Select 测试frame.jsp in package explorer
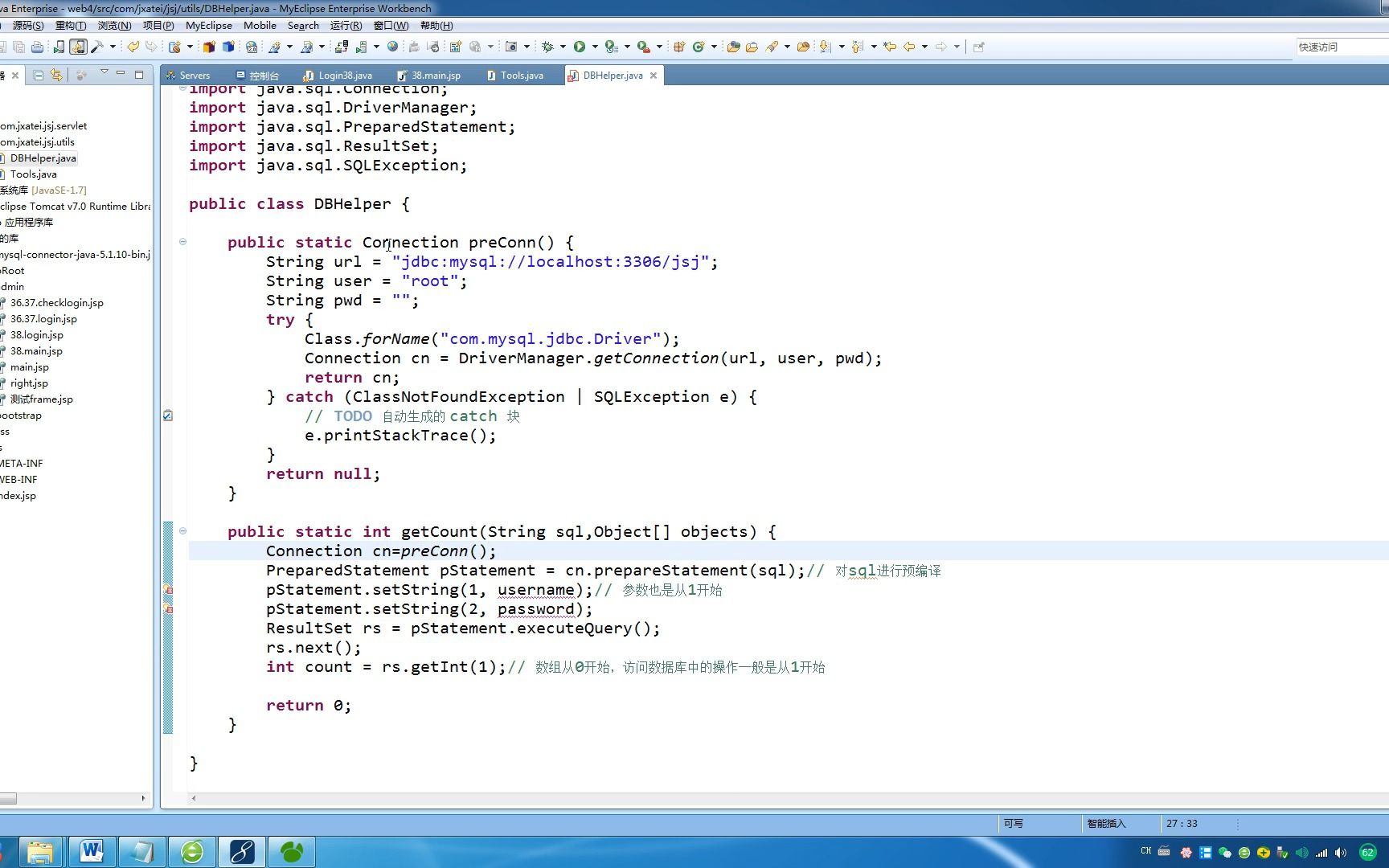The height and width of the screenshot is (868, 1389). point(41,399)
